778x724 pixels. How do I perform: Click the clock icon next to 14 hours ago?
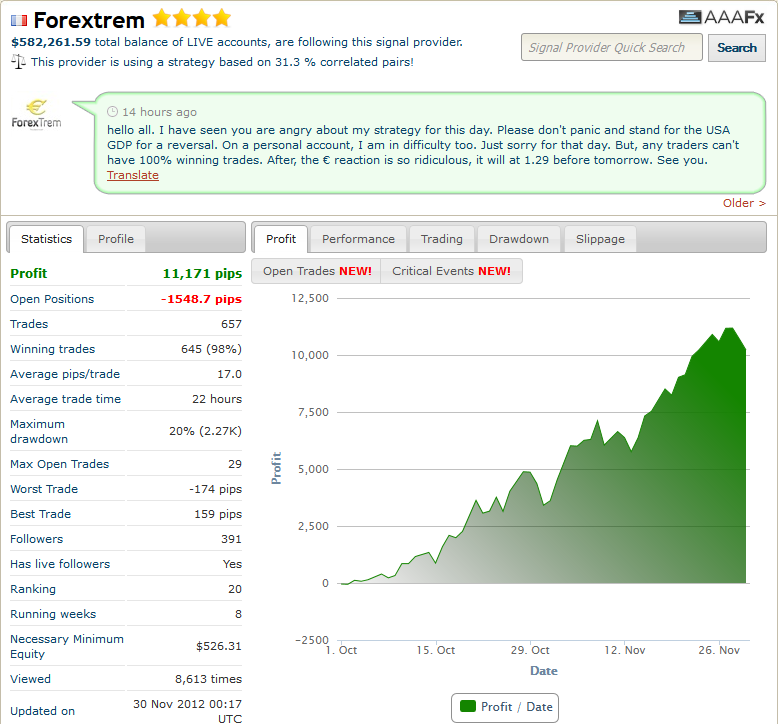[113, 112]
